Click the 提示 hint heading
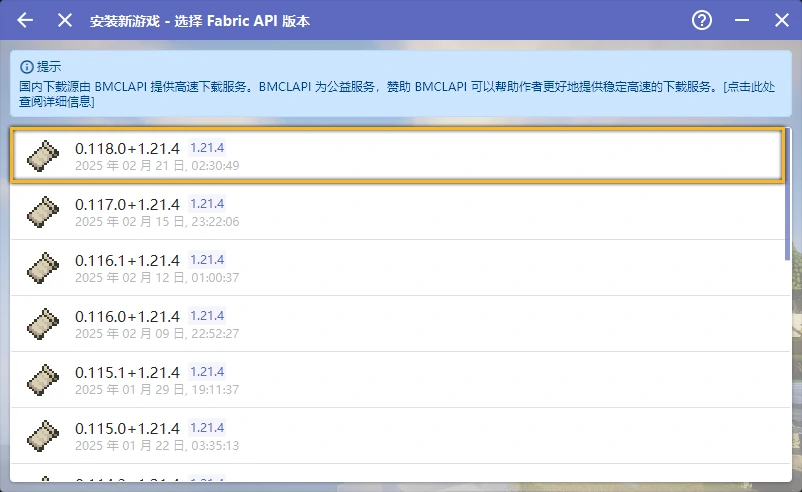This screenshot has width=802, height=492. [x=49, y=66]
